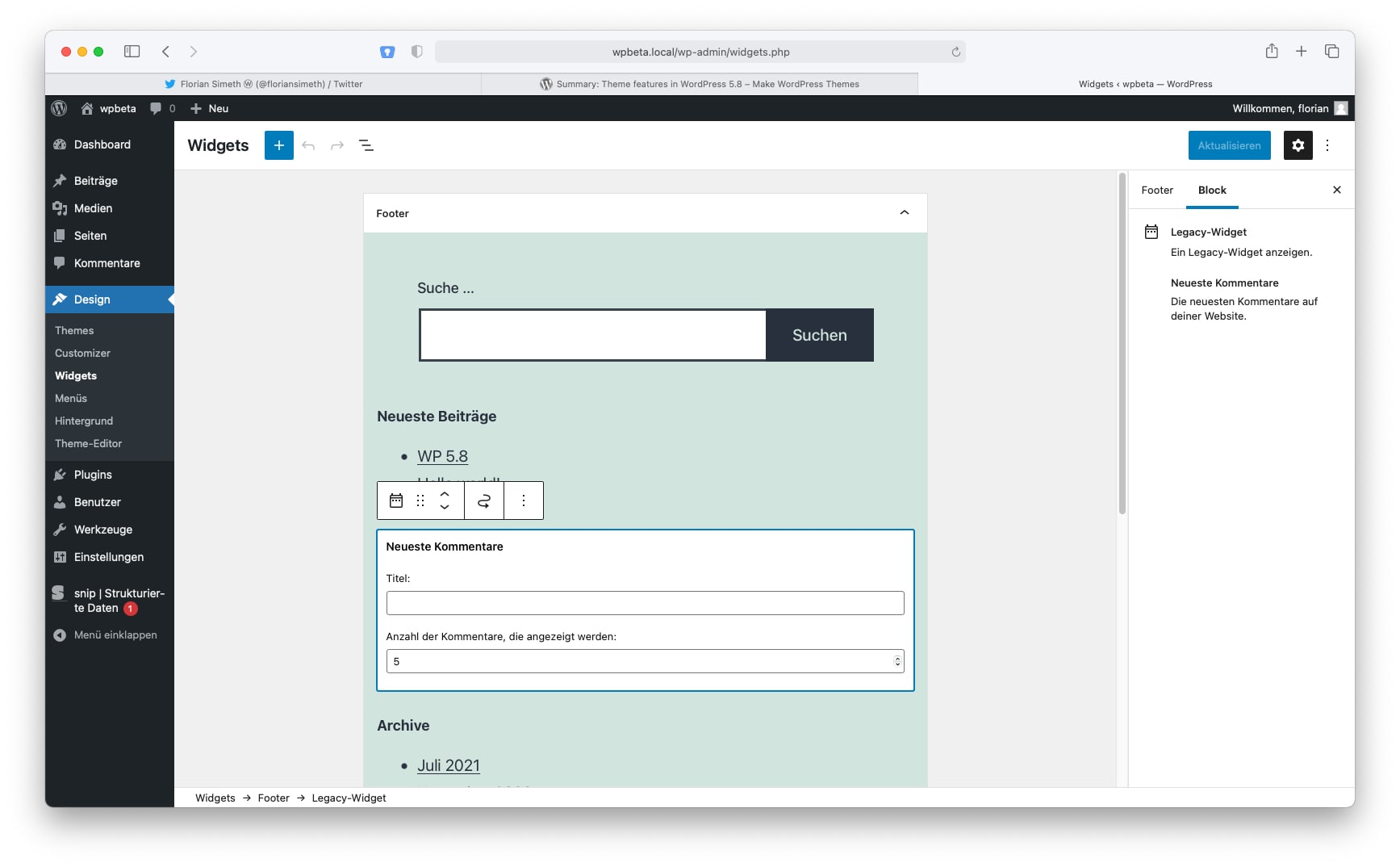The height and width of the screenshot is (867, 1400).
Task: Close the block settings sidebar panel
Action: [1337, 191]
